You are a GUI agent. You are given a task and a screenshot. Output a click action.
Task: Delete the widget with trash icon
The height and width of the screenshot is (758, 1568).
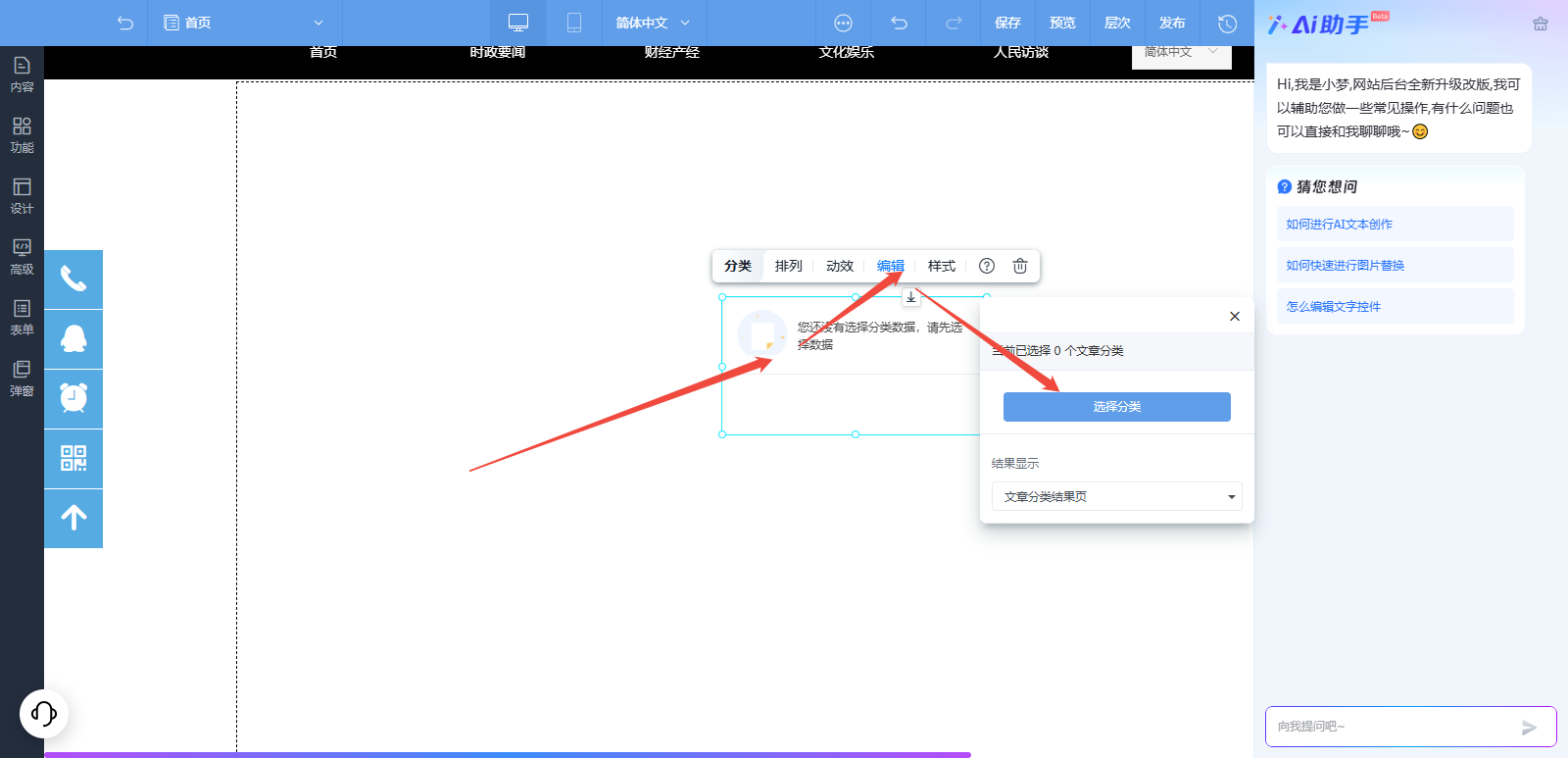click(1020, 266)
